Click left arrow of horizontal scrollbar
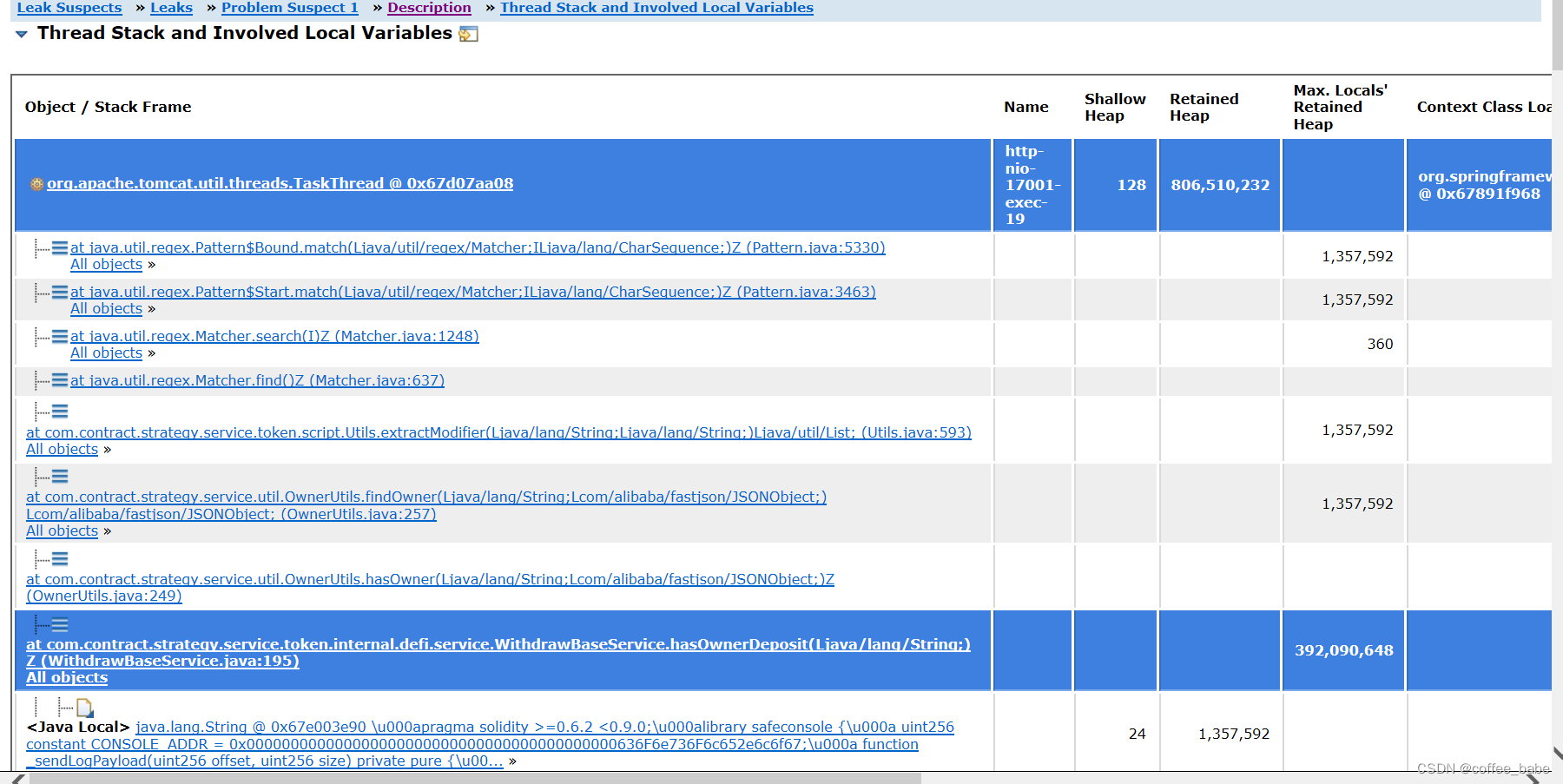The width and height of the screenshot is (1563, 784). (x=17, y=779)
